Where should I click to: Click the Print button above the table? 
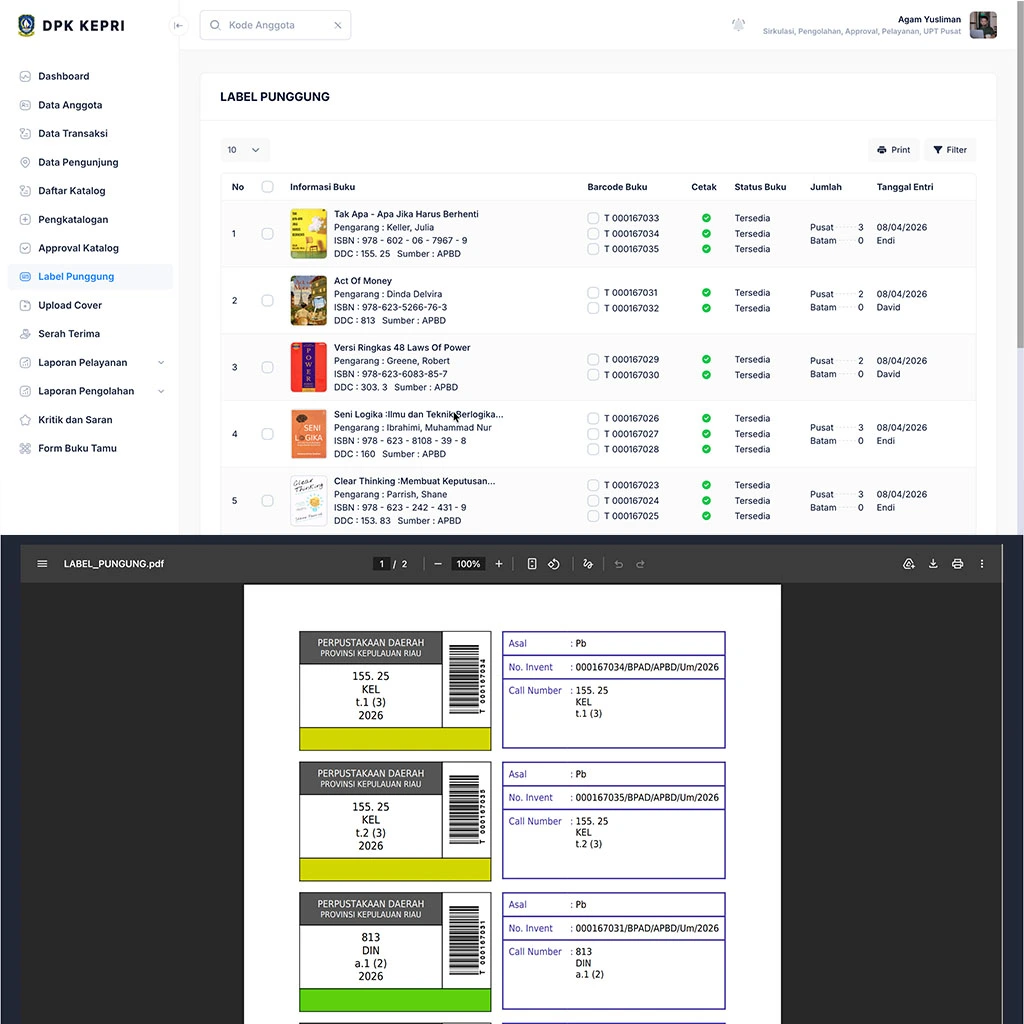click(893, 150)
